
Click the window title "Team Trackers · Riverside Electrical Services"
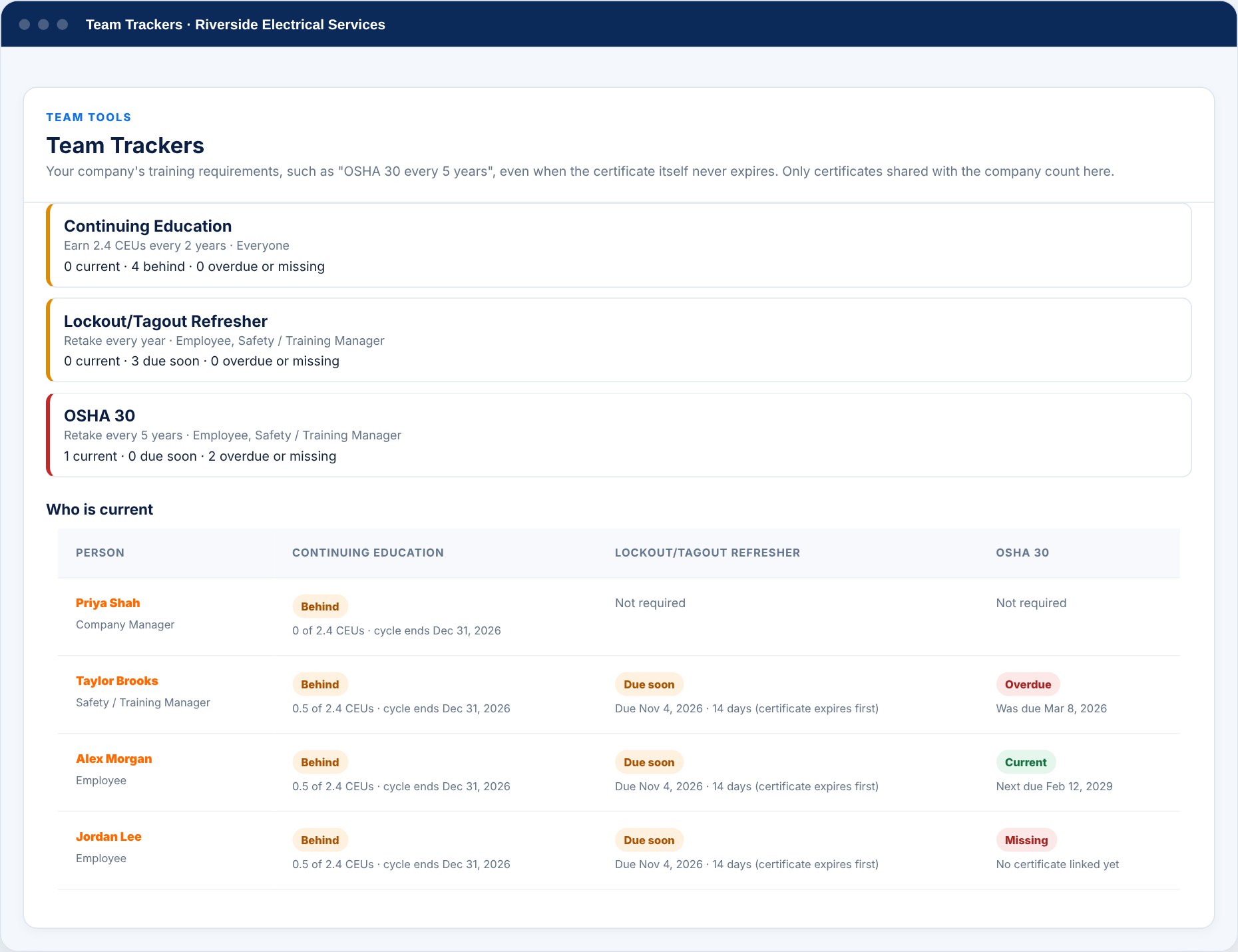(x=236, y=25)
